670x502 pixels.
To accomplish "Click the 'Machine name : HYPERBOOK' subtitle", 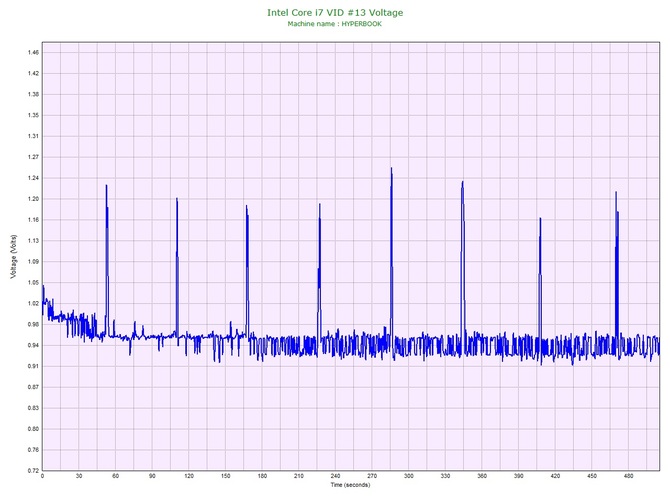I will tap(335, 24).
